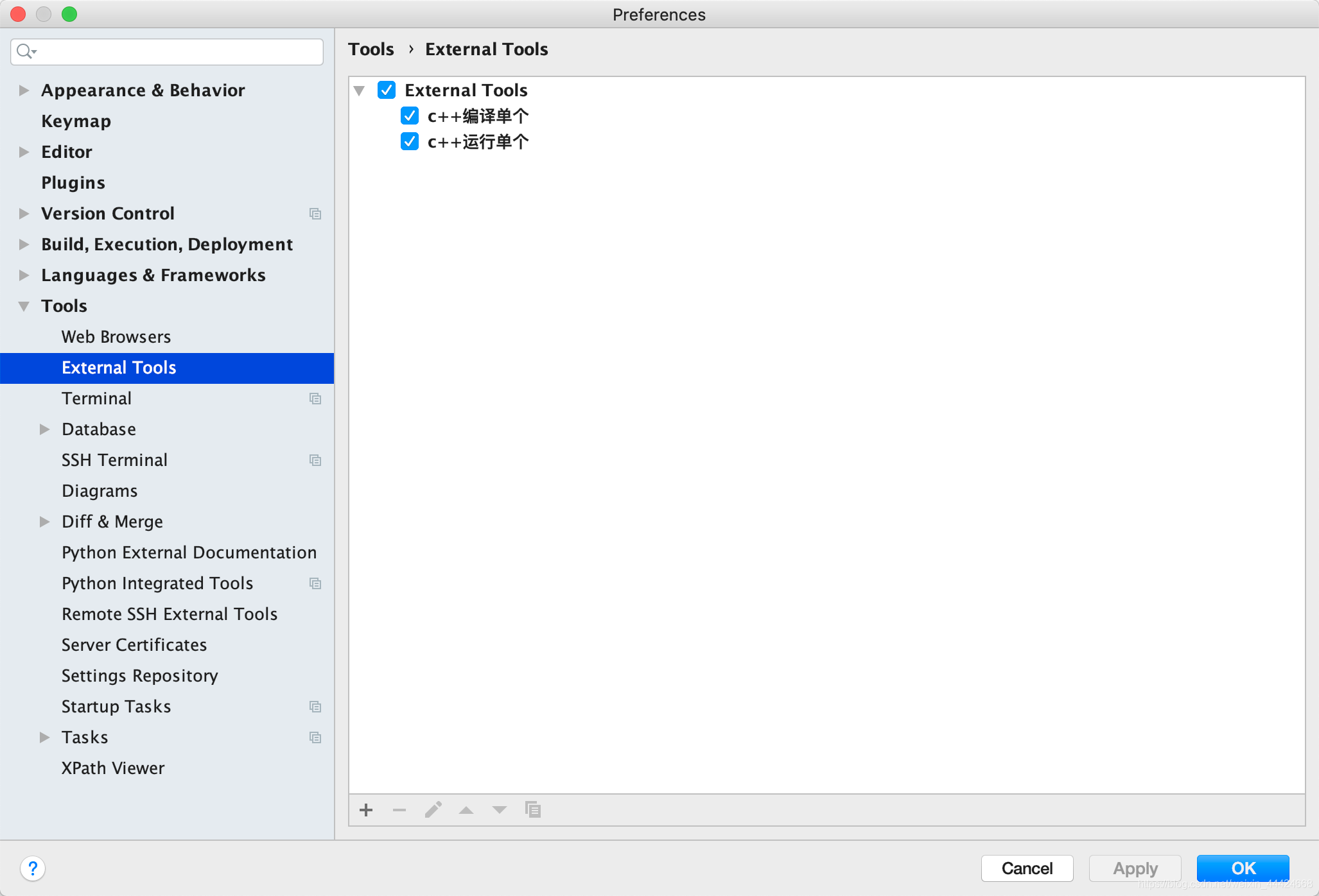Uncheck the c++编译单个 tool checkbox
Viewport: 1319px width, 896px height.
[x=410, y=116]
